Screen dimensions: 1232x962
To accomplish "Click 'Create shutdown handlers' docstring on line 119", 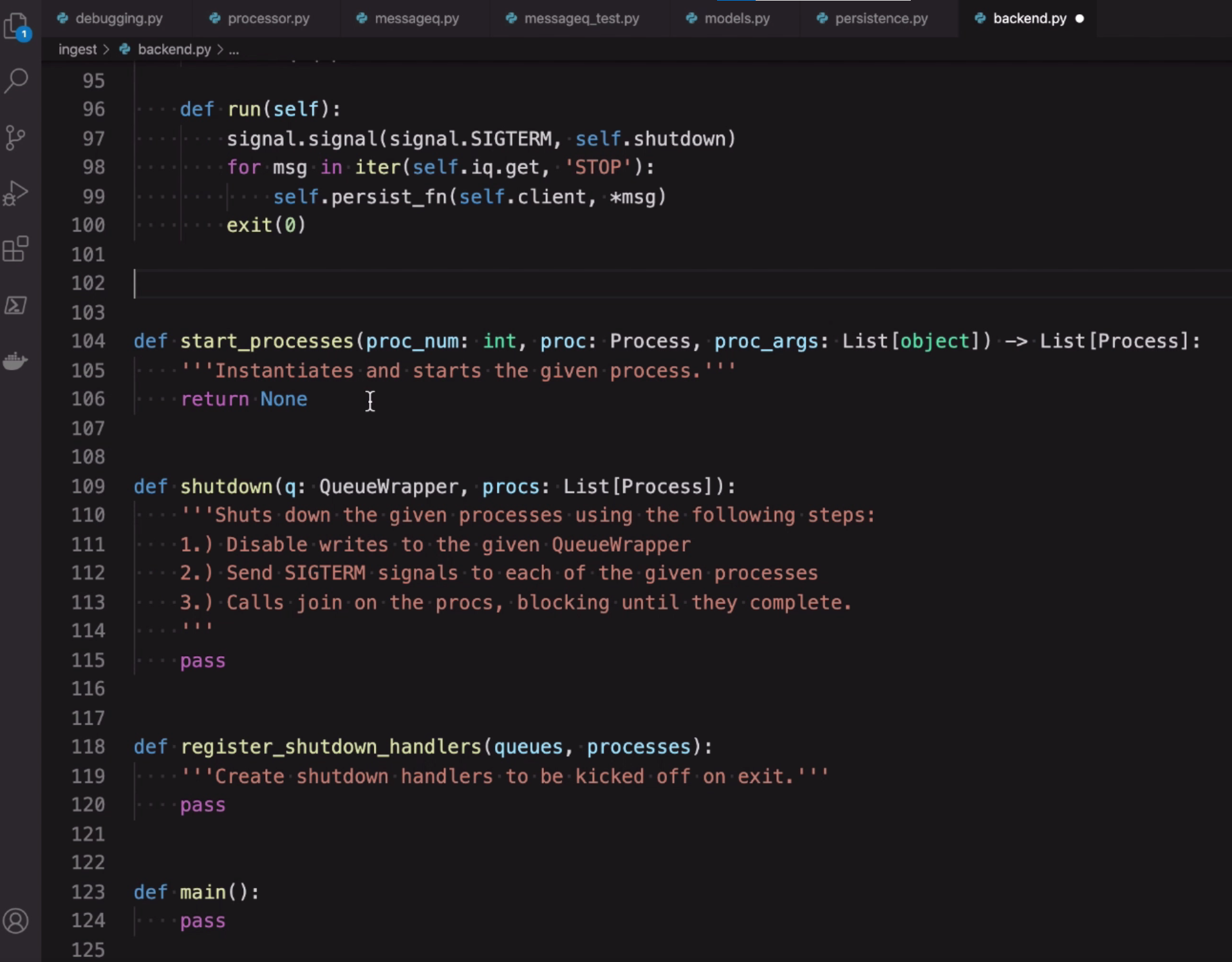I will [354, 776].
